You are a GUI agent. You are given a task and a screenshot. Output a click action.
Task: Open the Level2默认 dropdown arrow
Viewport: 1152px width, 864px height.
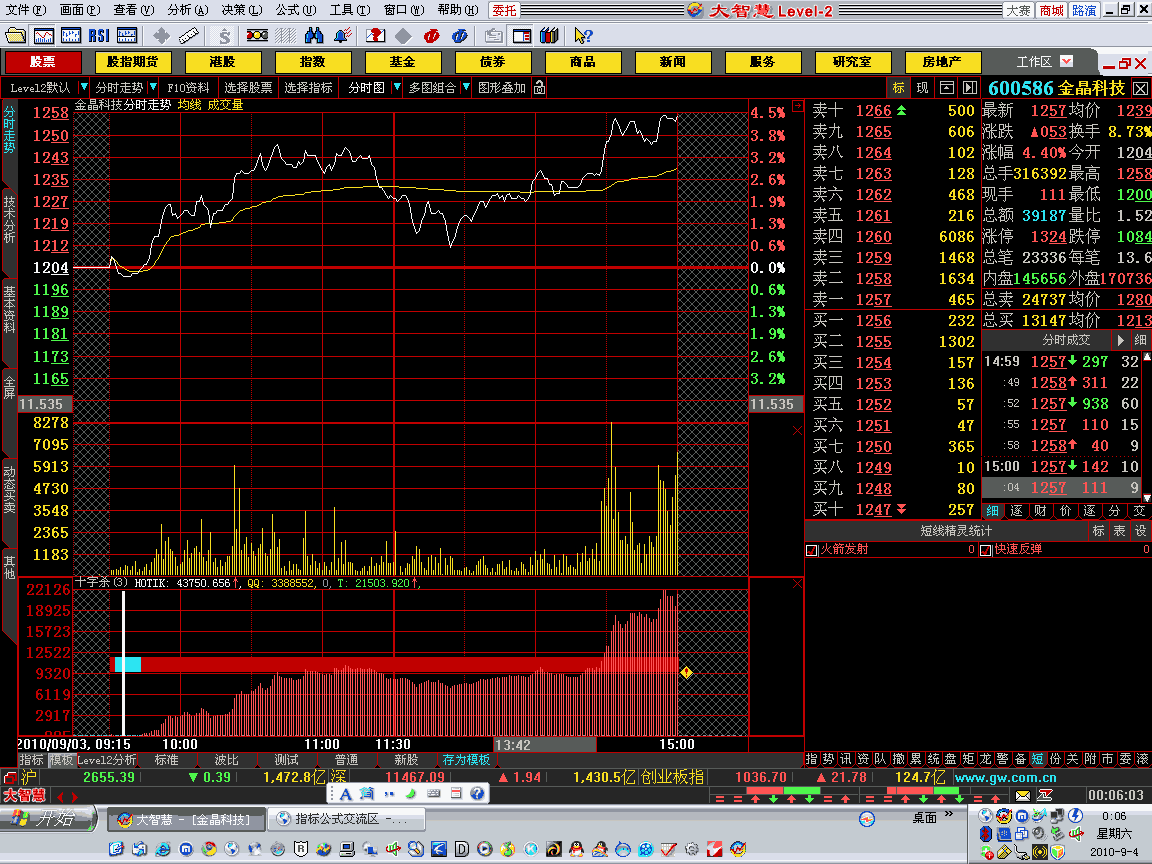tap(84, 87)
